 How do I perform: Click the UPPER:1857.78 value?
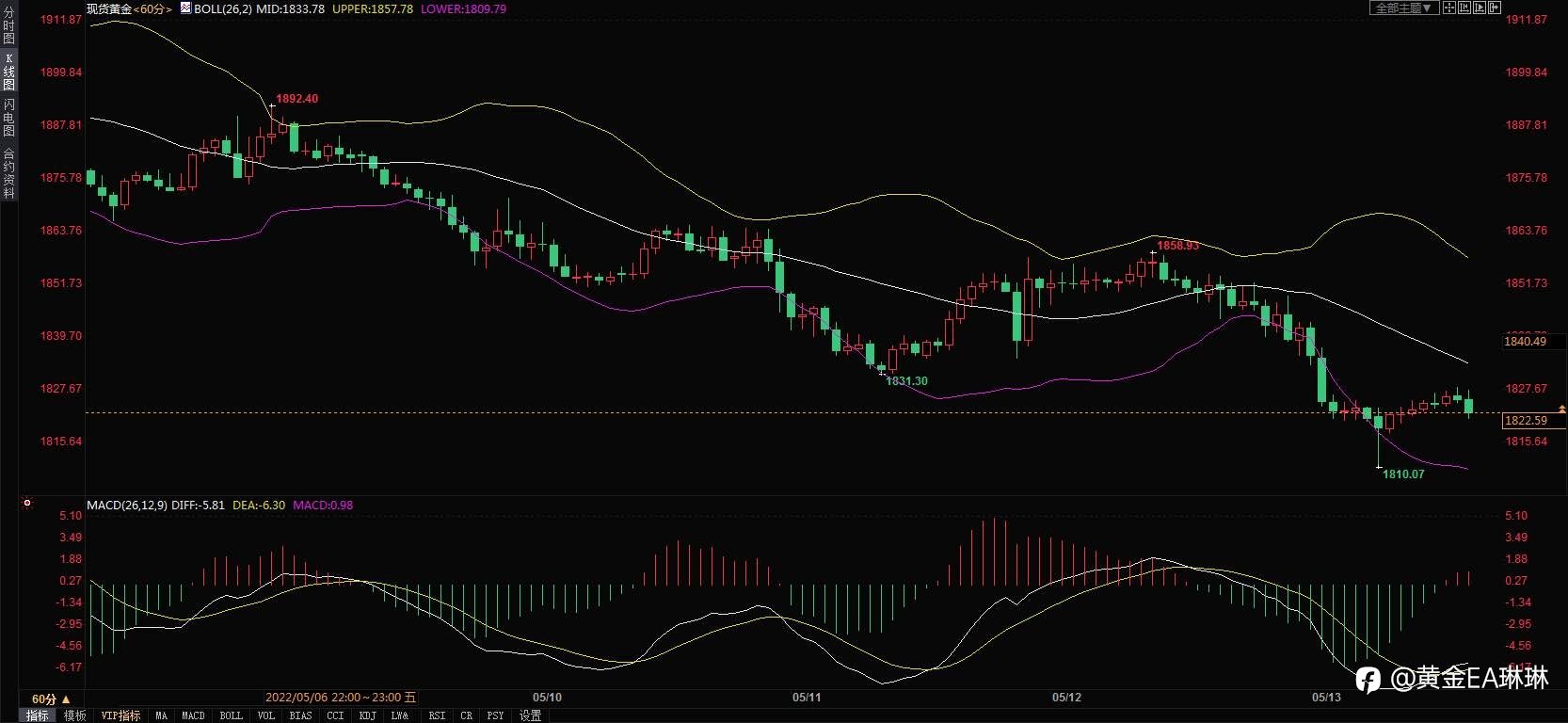[373, 8]
